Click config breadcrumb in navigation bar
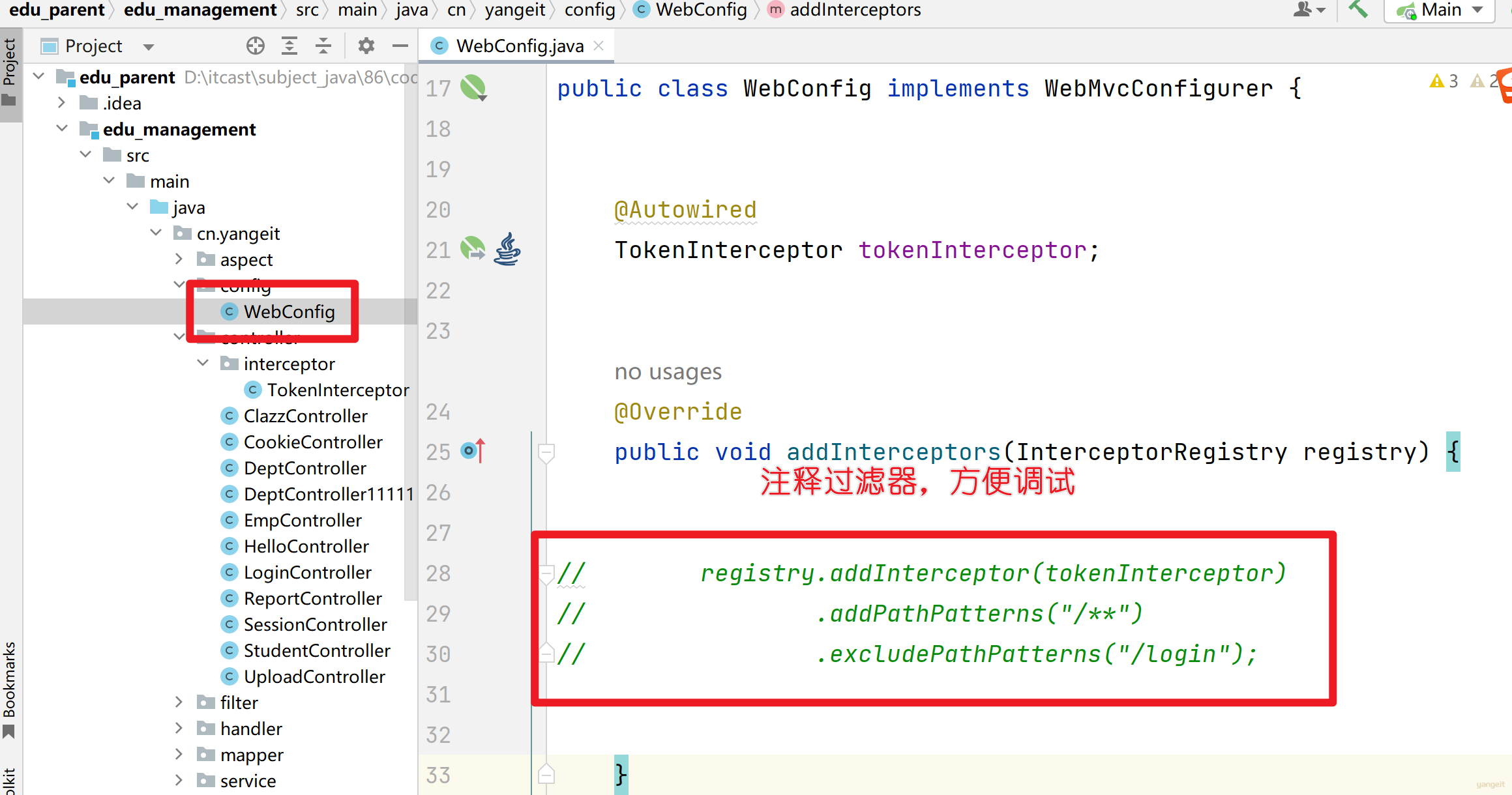 point(589,10)
